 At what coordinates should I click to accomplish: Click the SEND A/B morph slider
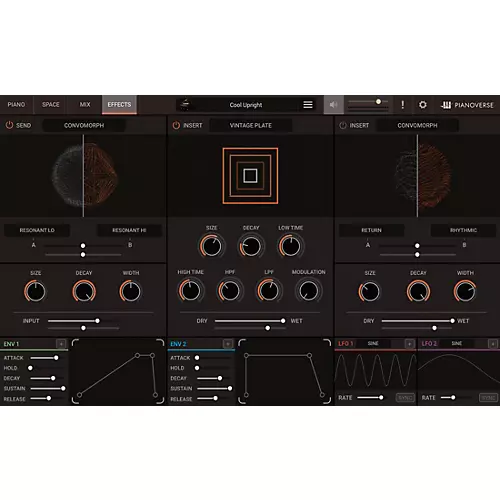click(x=83, y=246)
